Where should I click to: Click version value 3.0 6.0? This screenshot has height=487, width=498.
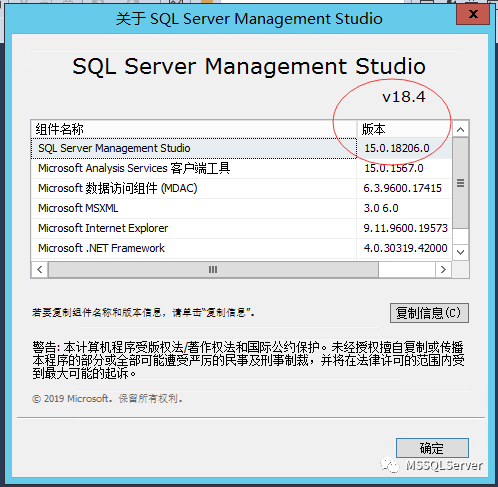point(381,208)
